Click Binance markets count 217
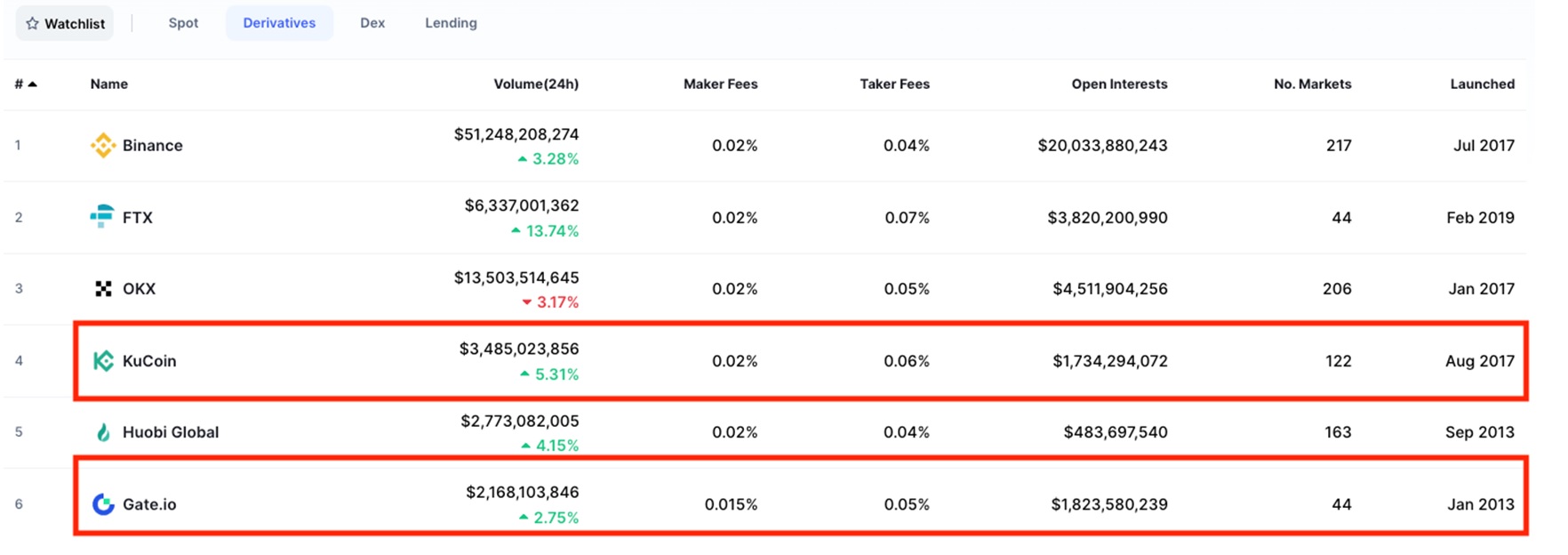 1339,146
